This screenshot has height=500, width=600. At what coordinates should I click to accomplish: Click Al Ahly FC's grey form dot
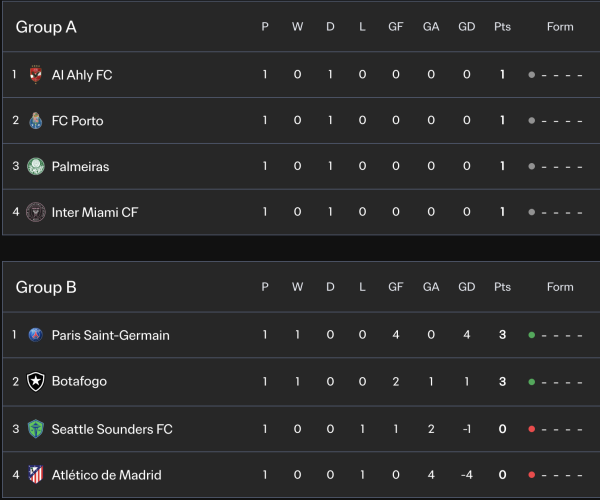[x=532, y=75]
